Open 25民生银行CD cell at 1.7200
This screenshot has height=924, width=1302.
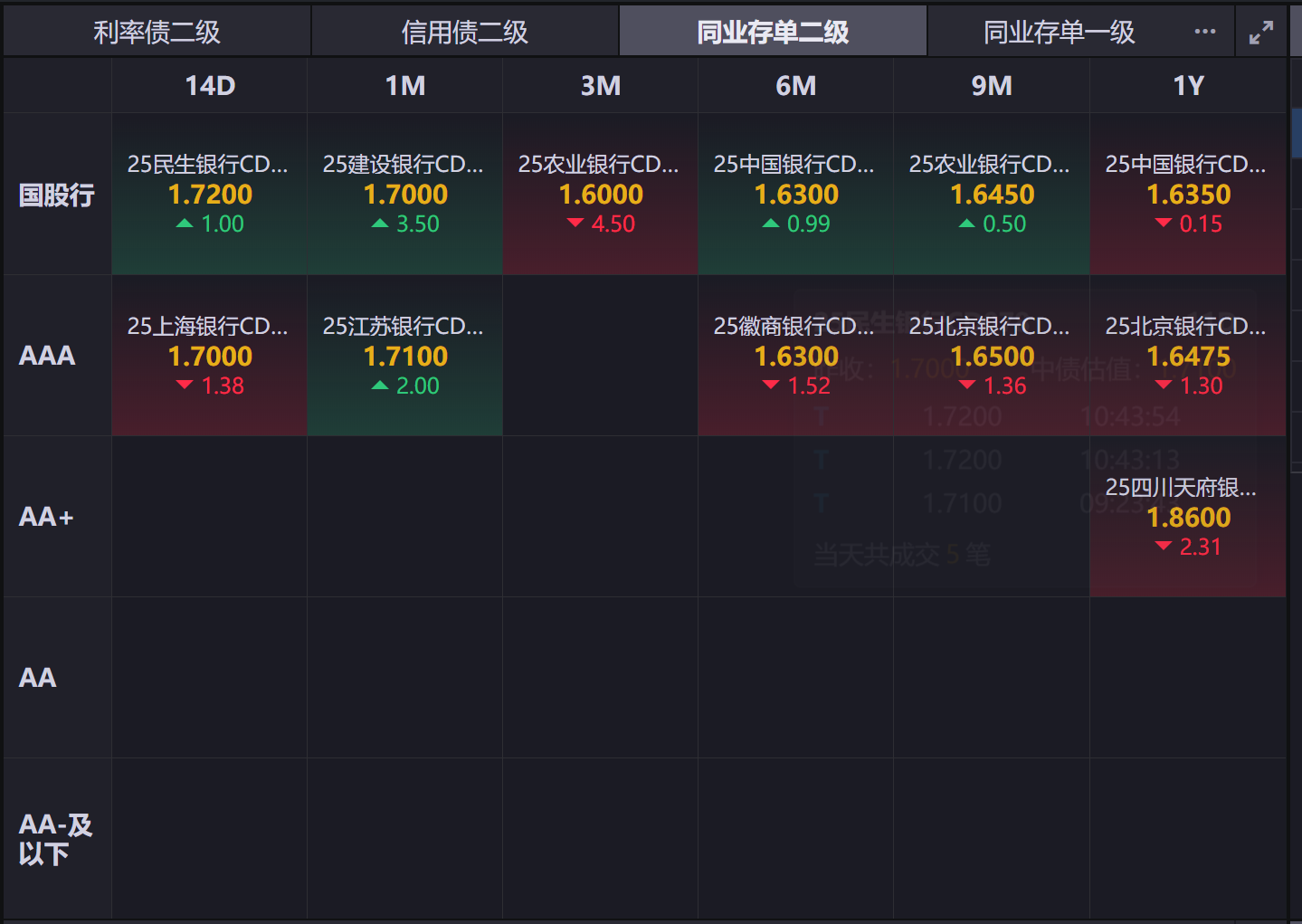click(x=210, y=195)
